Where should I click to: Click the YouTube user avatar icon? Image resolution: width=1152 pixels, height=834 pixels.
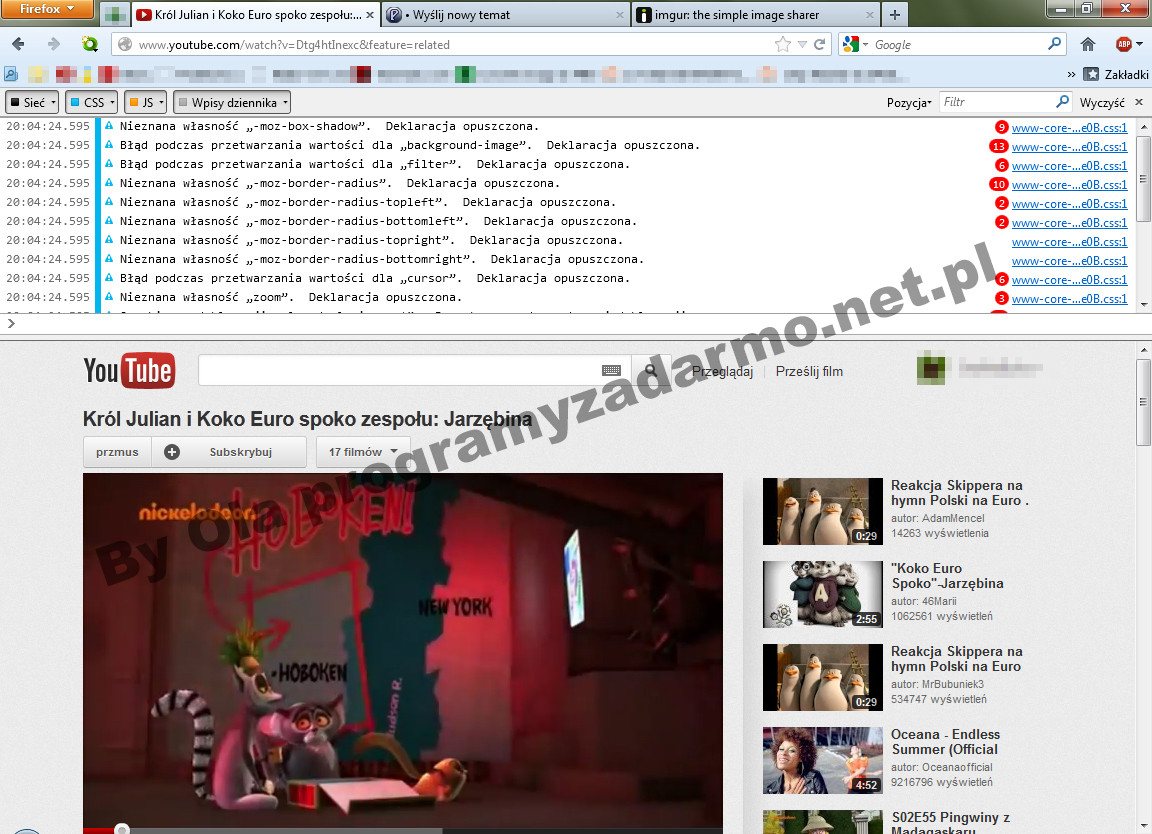[931, 370]
